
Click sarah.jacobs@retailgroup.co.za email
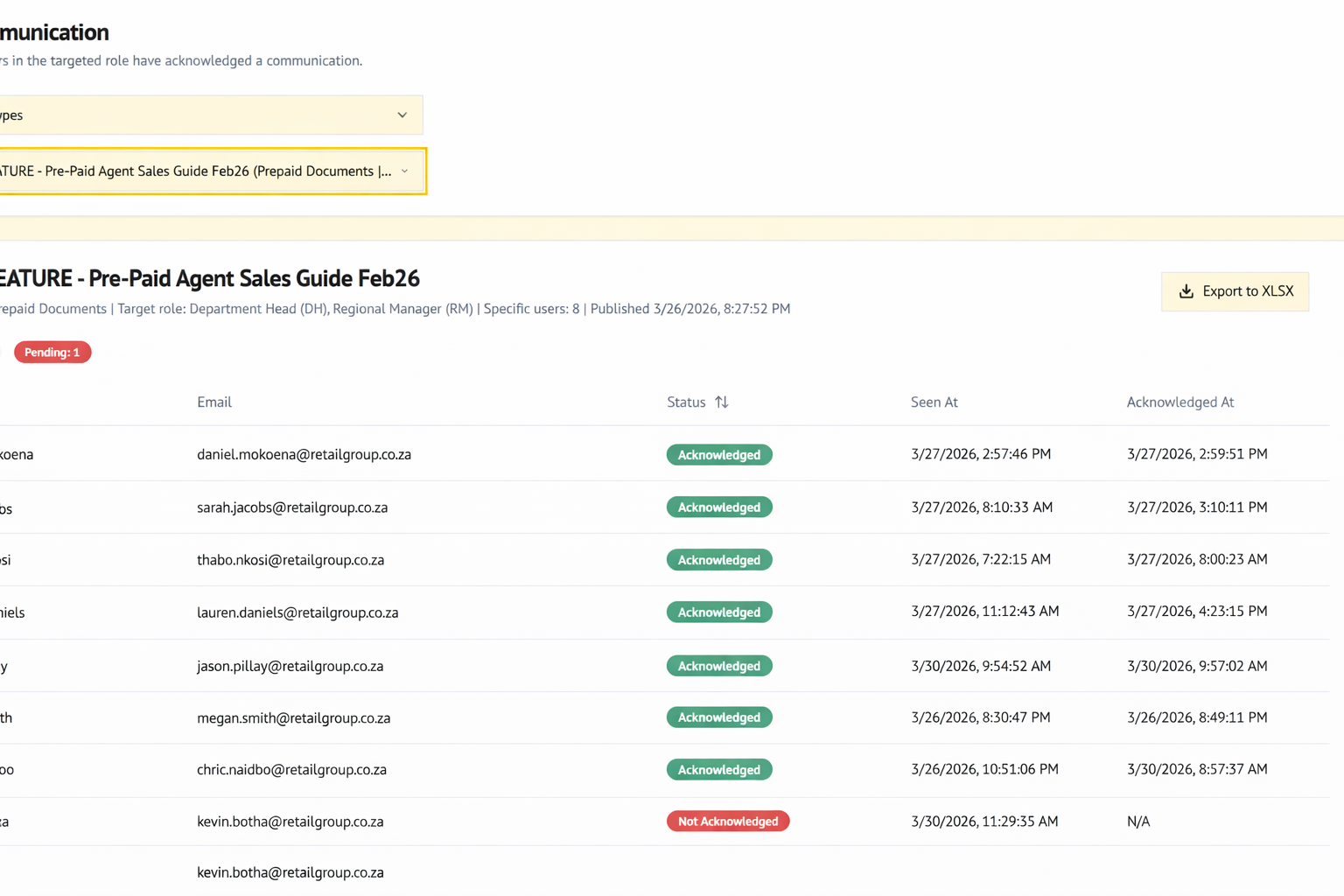coord(292,507)
